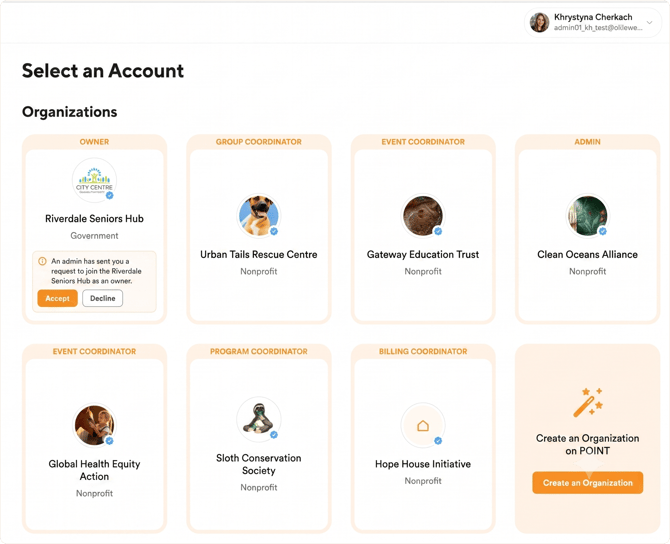Click the magic wand create icon
This screenshot has width=670, height=544.
588,402
